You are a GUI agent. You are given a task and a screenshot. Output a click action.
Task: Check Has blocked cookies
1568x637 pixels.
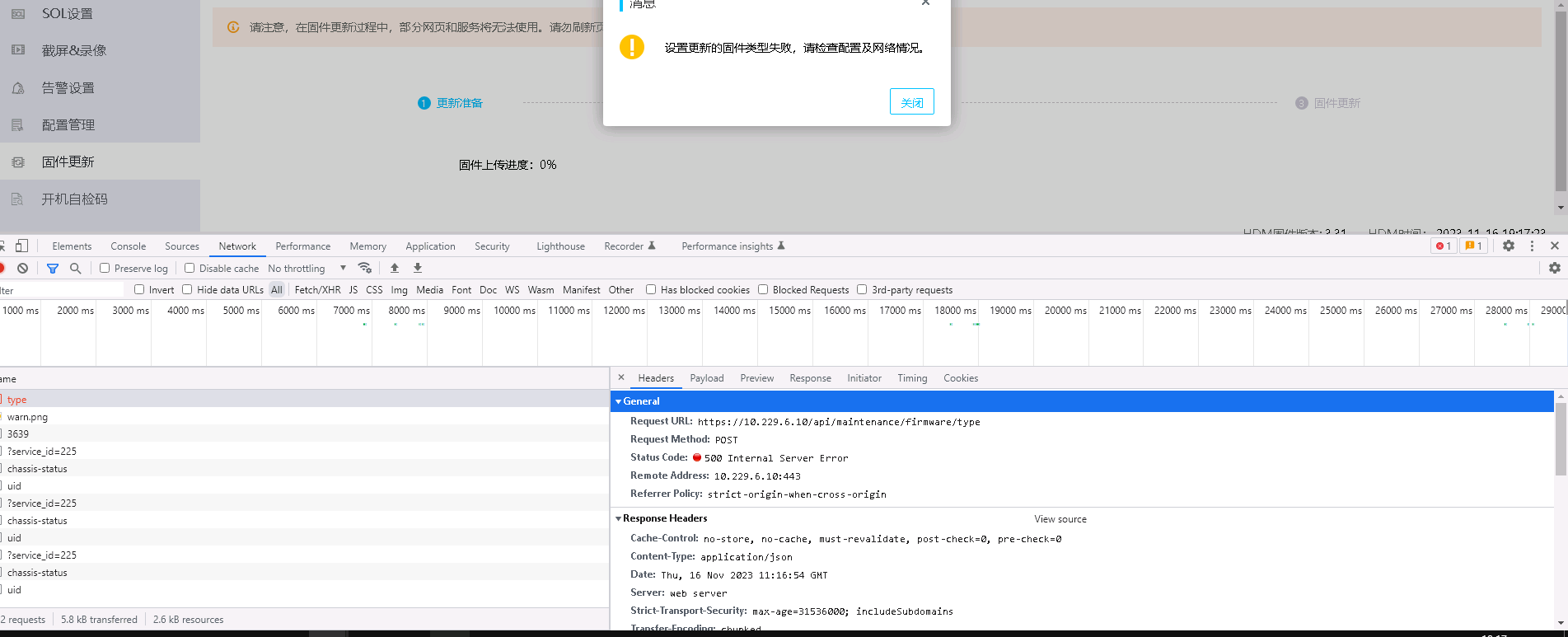[651, 289]
